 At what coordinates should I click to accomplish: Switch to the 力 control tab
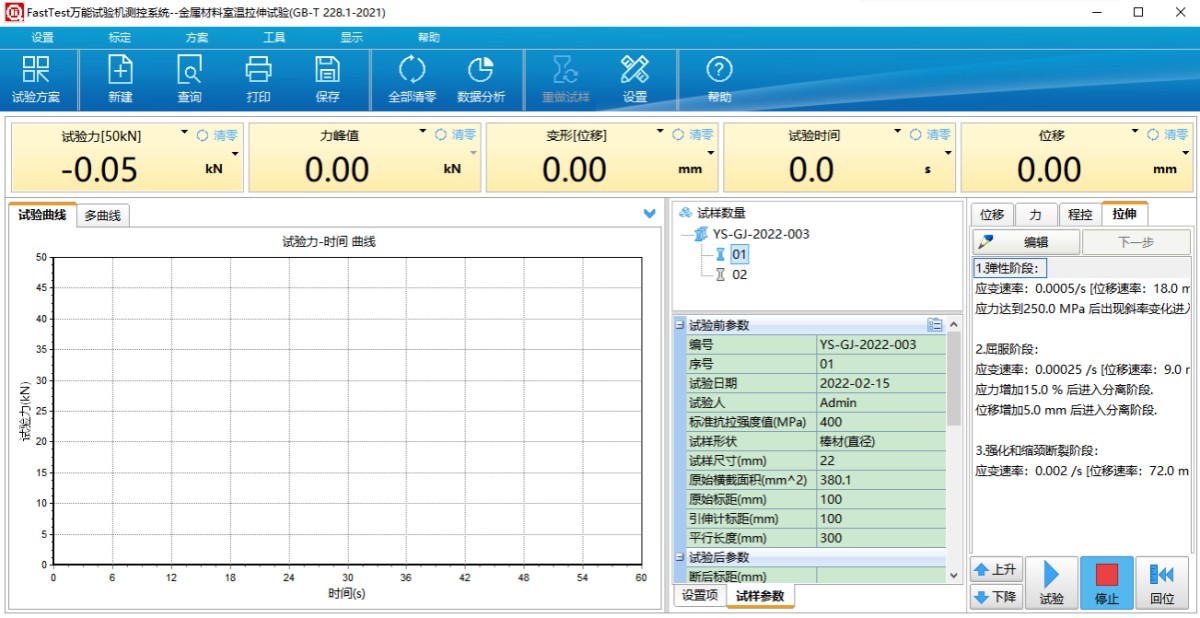[1035, 214]
